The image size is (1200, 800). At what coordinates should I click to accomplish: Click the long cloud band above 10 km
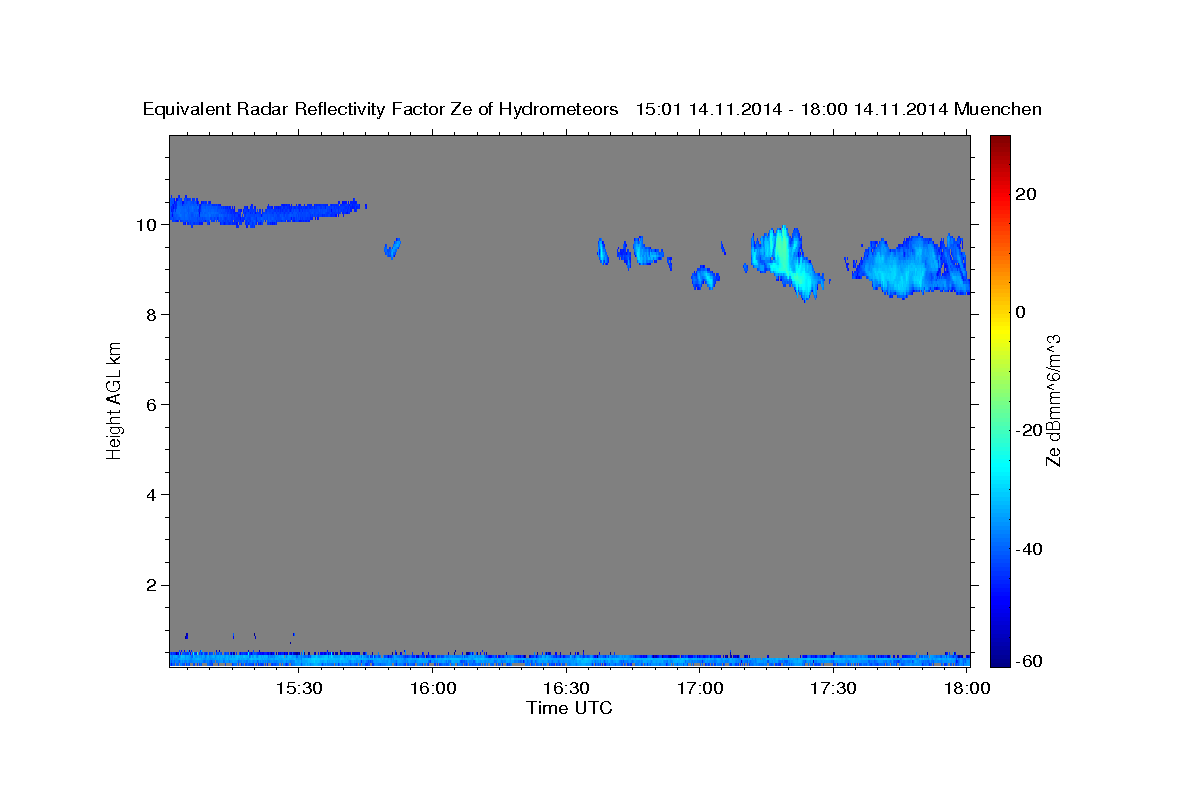[265, 211]
